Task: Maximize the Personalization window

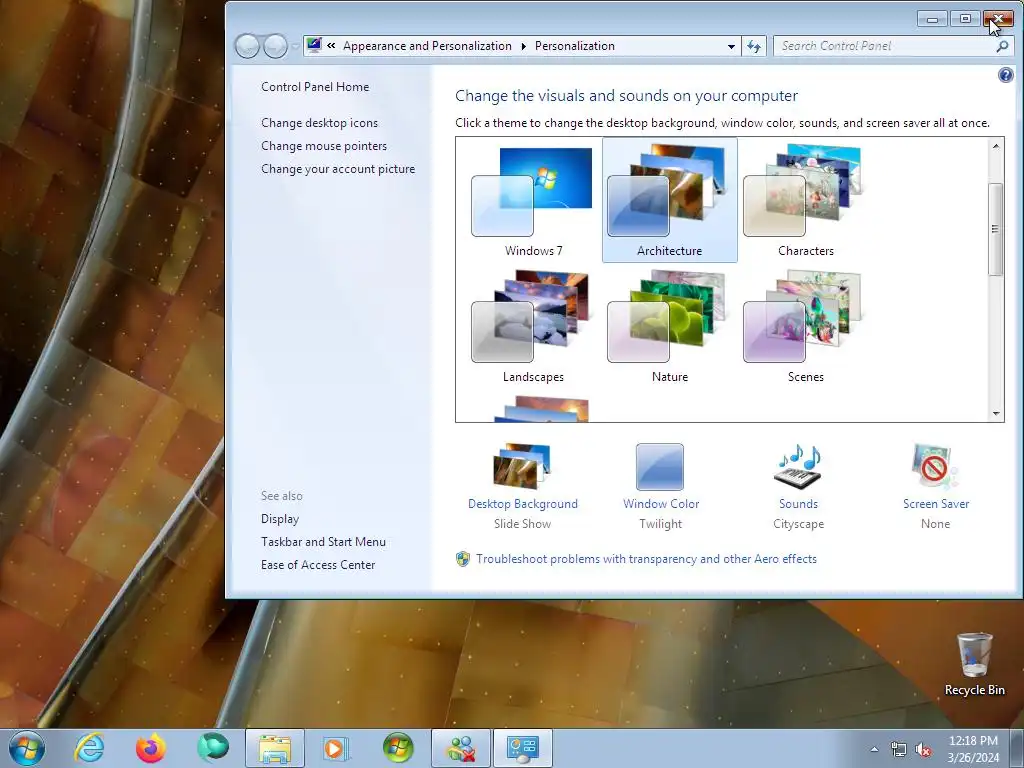Action: [965, 19]
